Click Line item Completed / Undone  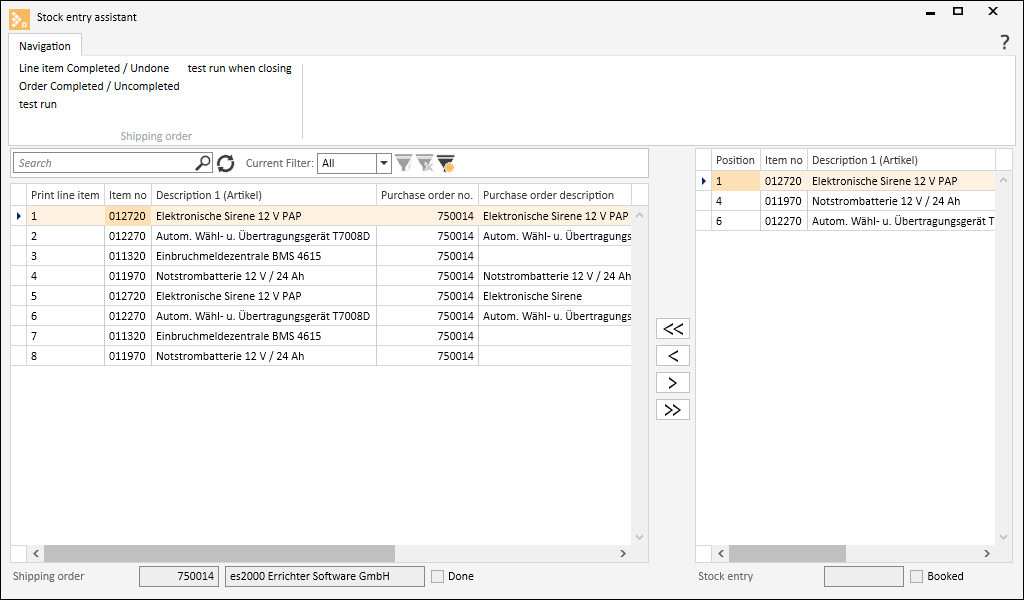(94, 68)
